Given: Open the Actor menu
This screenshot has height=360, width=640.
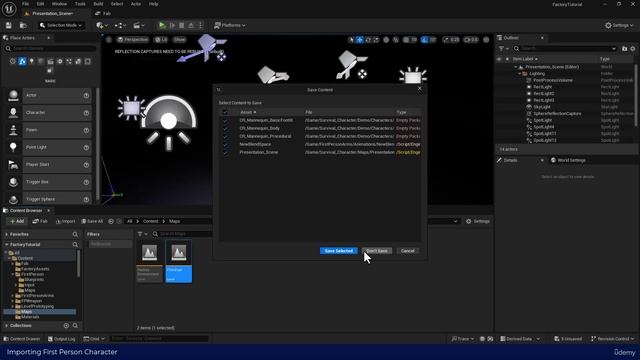Looking at the screenshot, I should (x=136, y=4).
